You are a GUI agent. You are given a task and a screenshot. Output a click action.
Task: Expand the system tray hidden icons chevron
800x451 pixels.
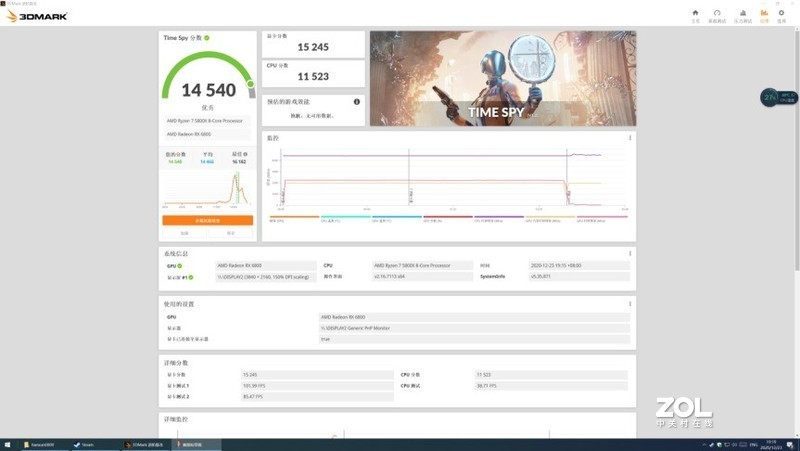704,445
